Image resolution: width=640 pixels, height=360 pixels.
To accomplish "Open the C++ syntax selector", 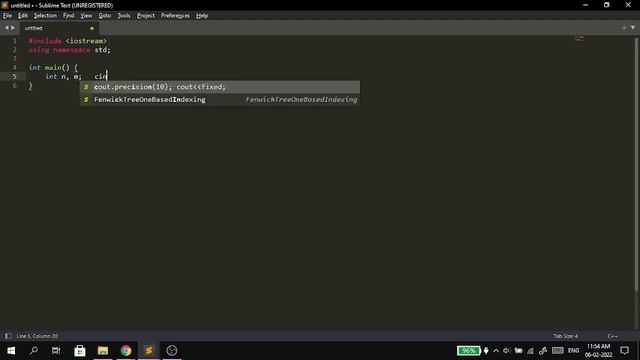I will (612, 336).
